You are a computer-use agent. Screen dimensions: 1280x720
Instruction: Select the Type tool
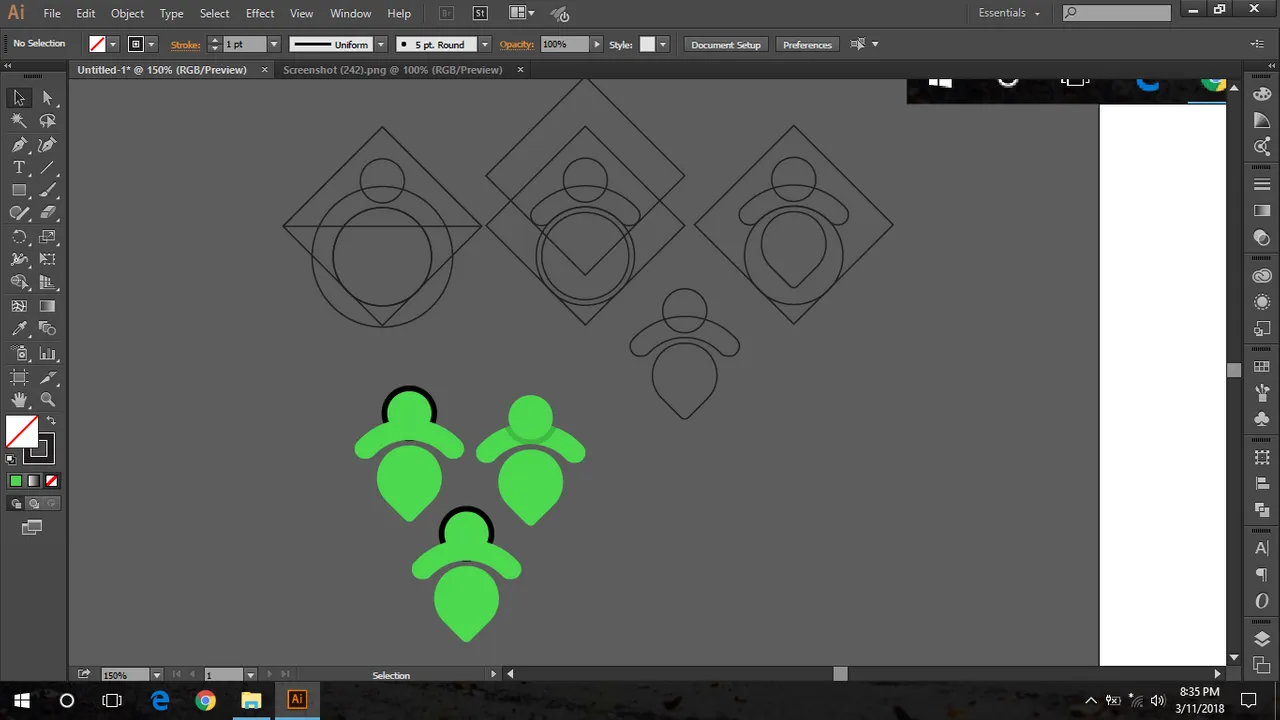click(19, 167)
